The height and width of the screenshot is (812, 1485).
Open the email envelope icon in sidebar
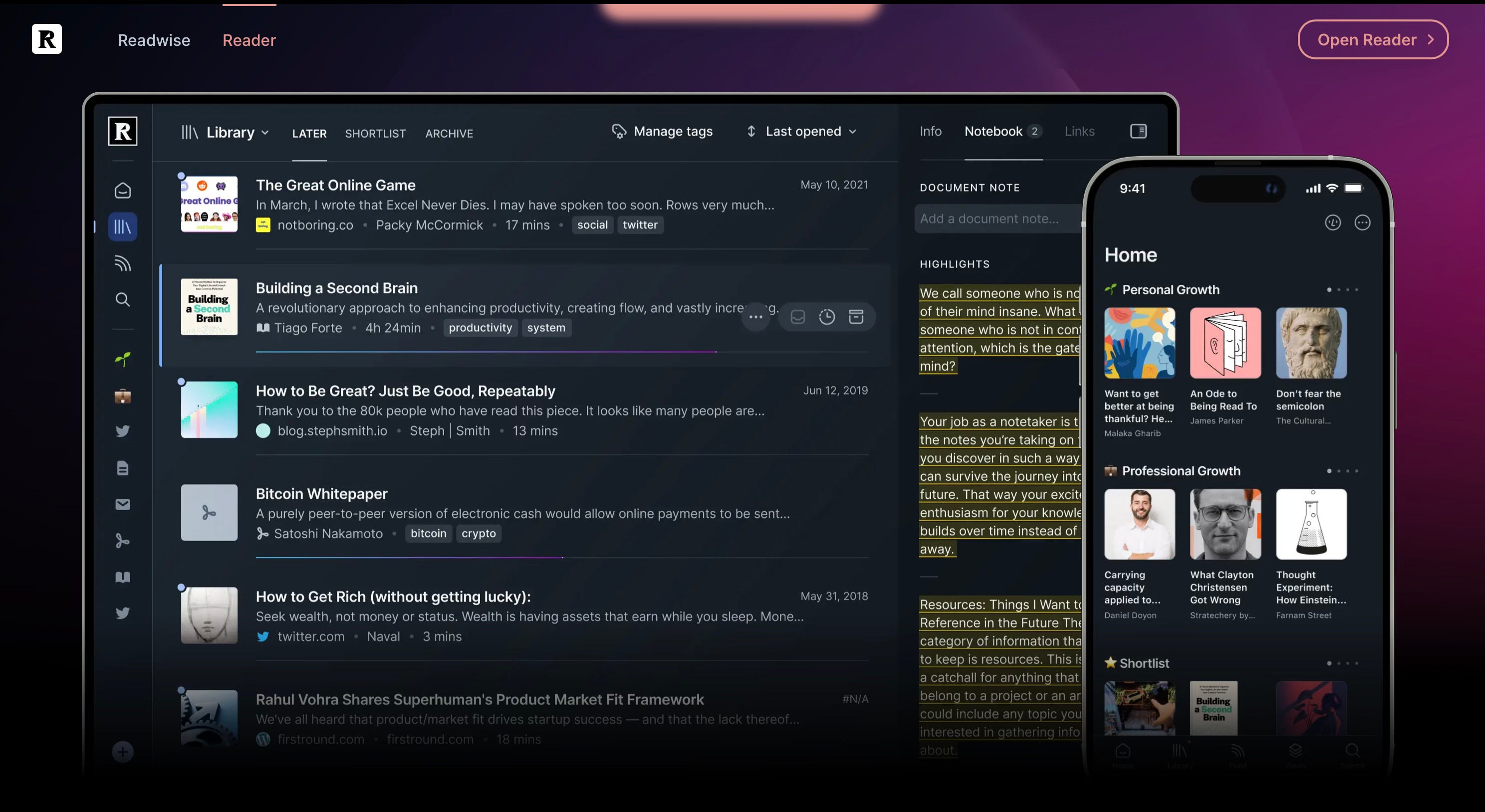click(123, 504)
